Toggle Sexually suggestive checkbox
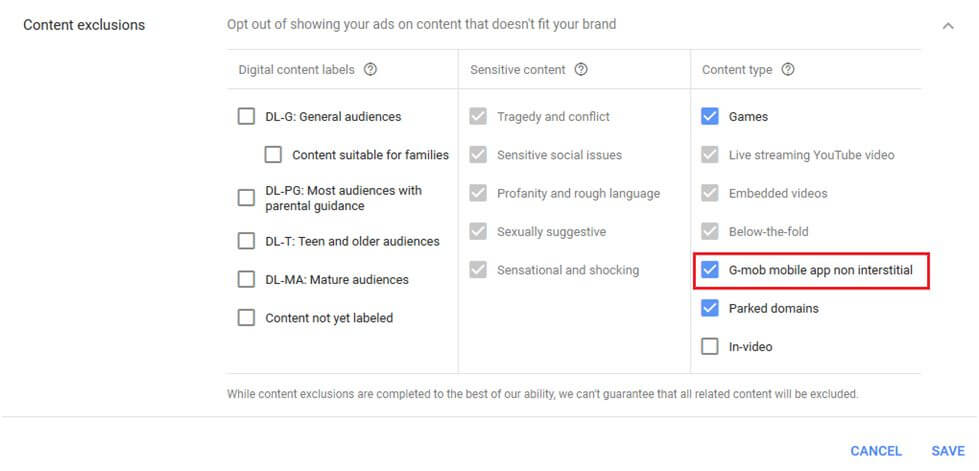This screenshot has height=471, width=979. (478, 232)
